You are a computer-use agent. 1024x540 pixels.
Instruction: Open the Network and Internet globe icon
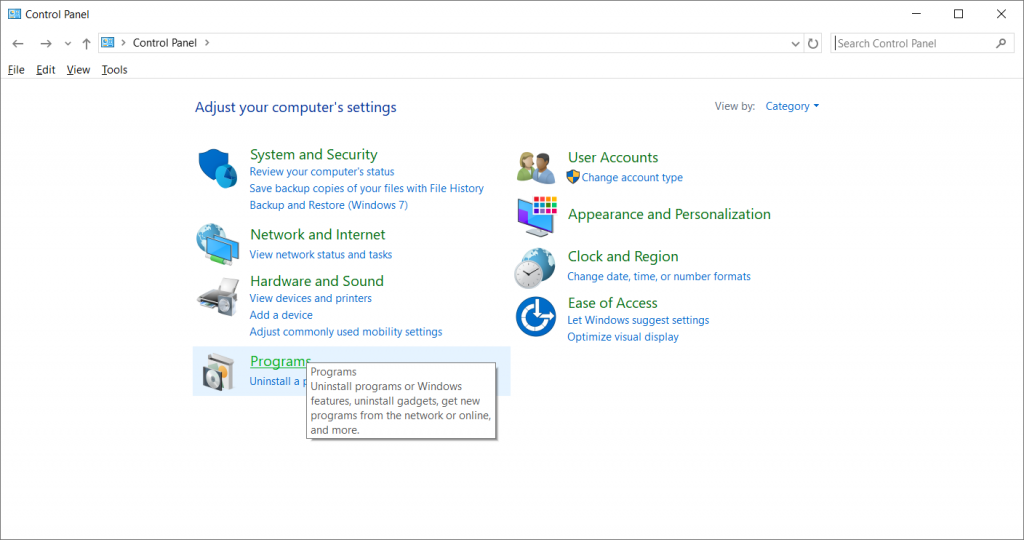217,244
